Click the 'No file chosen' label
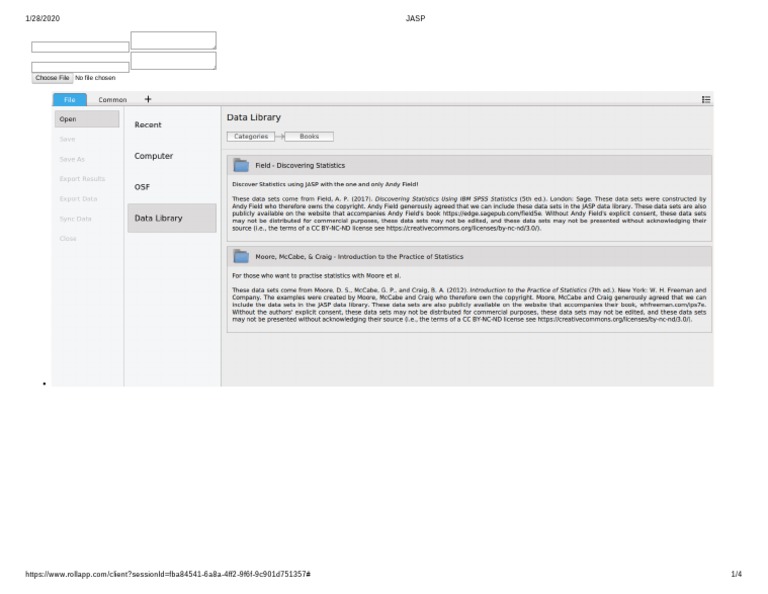This screenshot has width=768, height=594. [x=96, y=78]
